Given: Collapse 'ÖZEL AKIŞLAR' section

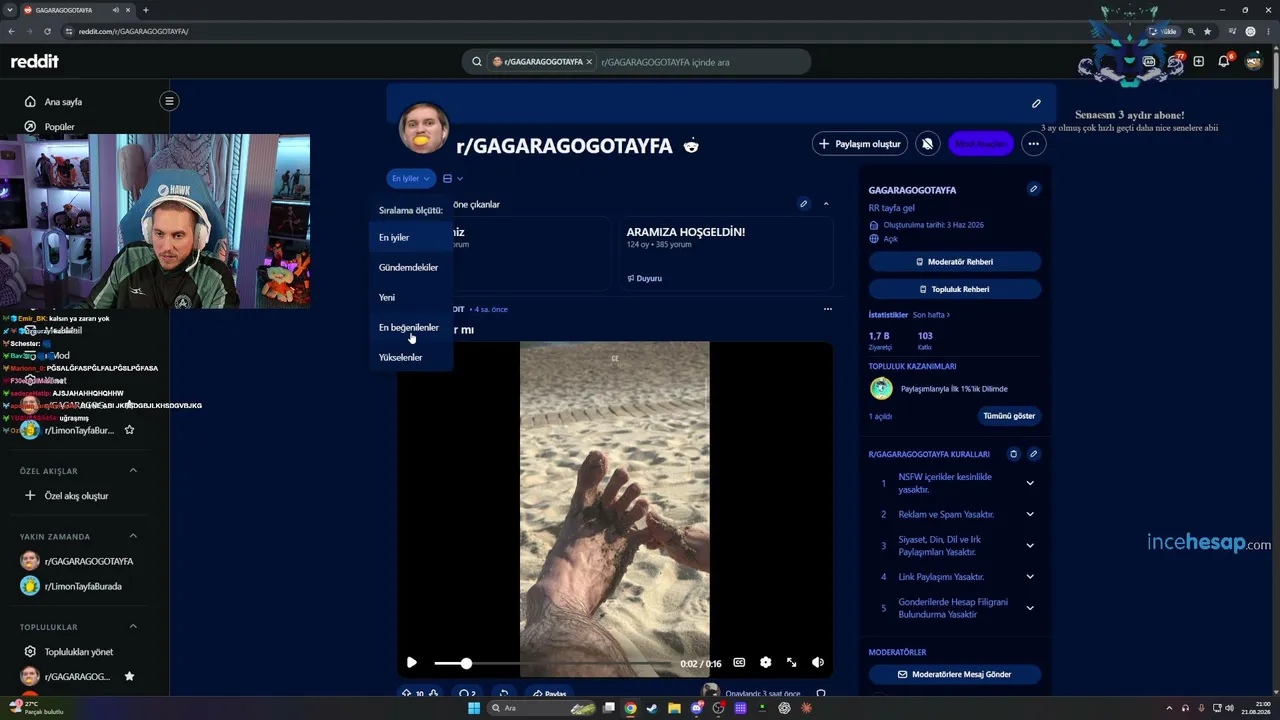Looking at the screenshot, I should [x=133, y=471].
